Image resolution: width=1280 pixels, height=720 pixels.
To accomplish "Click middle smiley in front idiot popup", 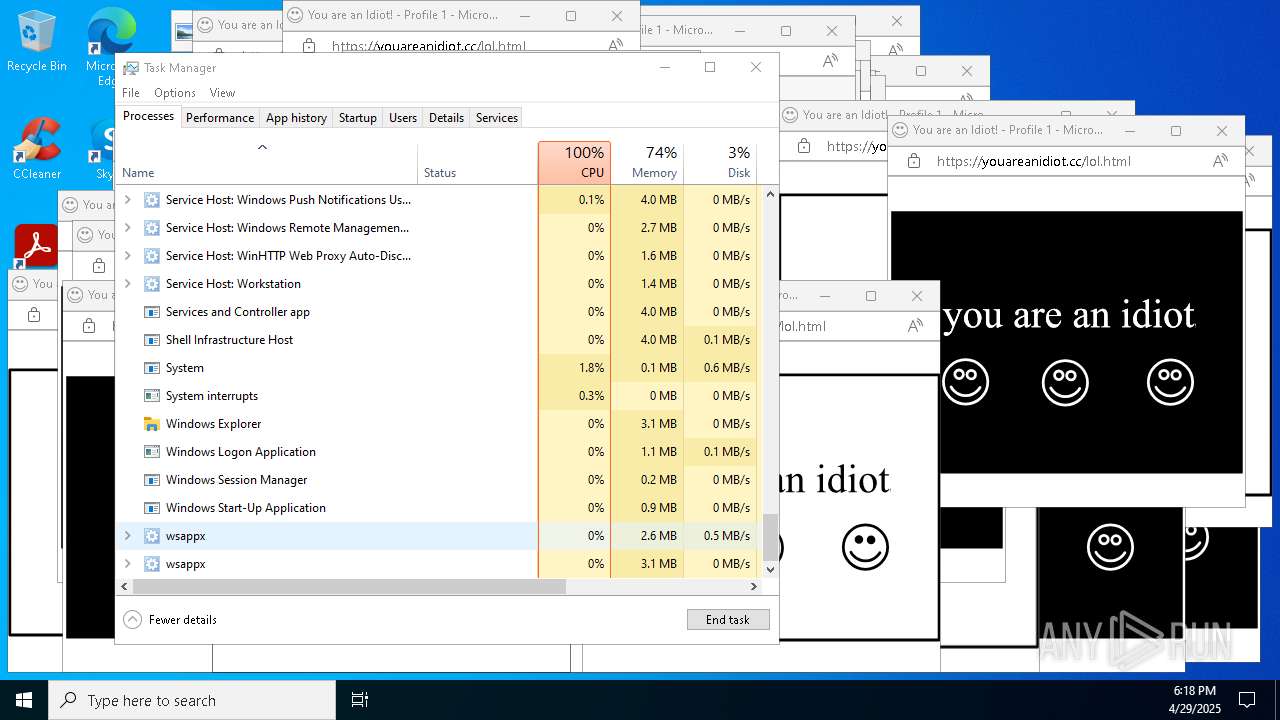I will [1065, 382].
